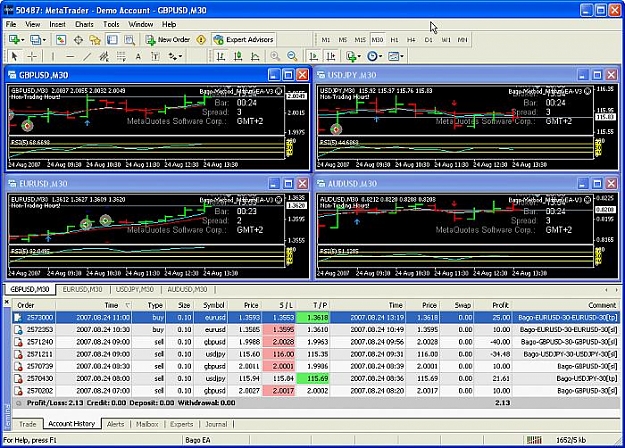Choose the Trendline drawing tool
The image size is (625, 448).
pyautogui.click(x=87, y=56)
